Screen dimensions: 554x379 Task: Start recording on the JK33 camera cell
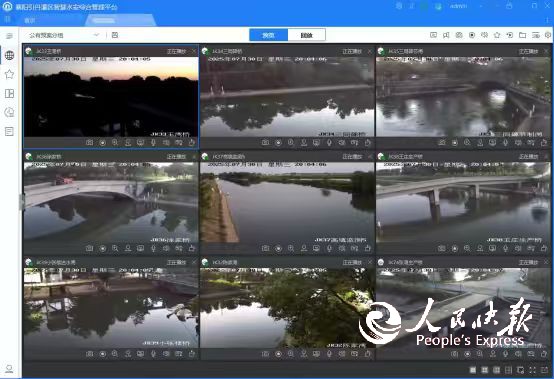pos(102,143)
